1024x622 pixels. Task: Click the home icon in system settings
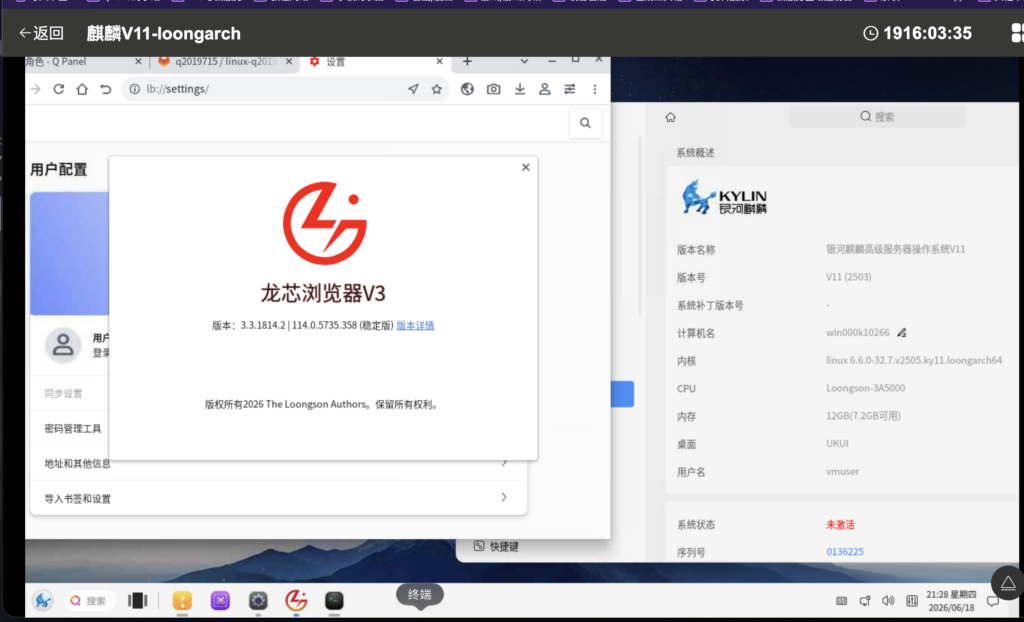click(x=670, y=117)
